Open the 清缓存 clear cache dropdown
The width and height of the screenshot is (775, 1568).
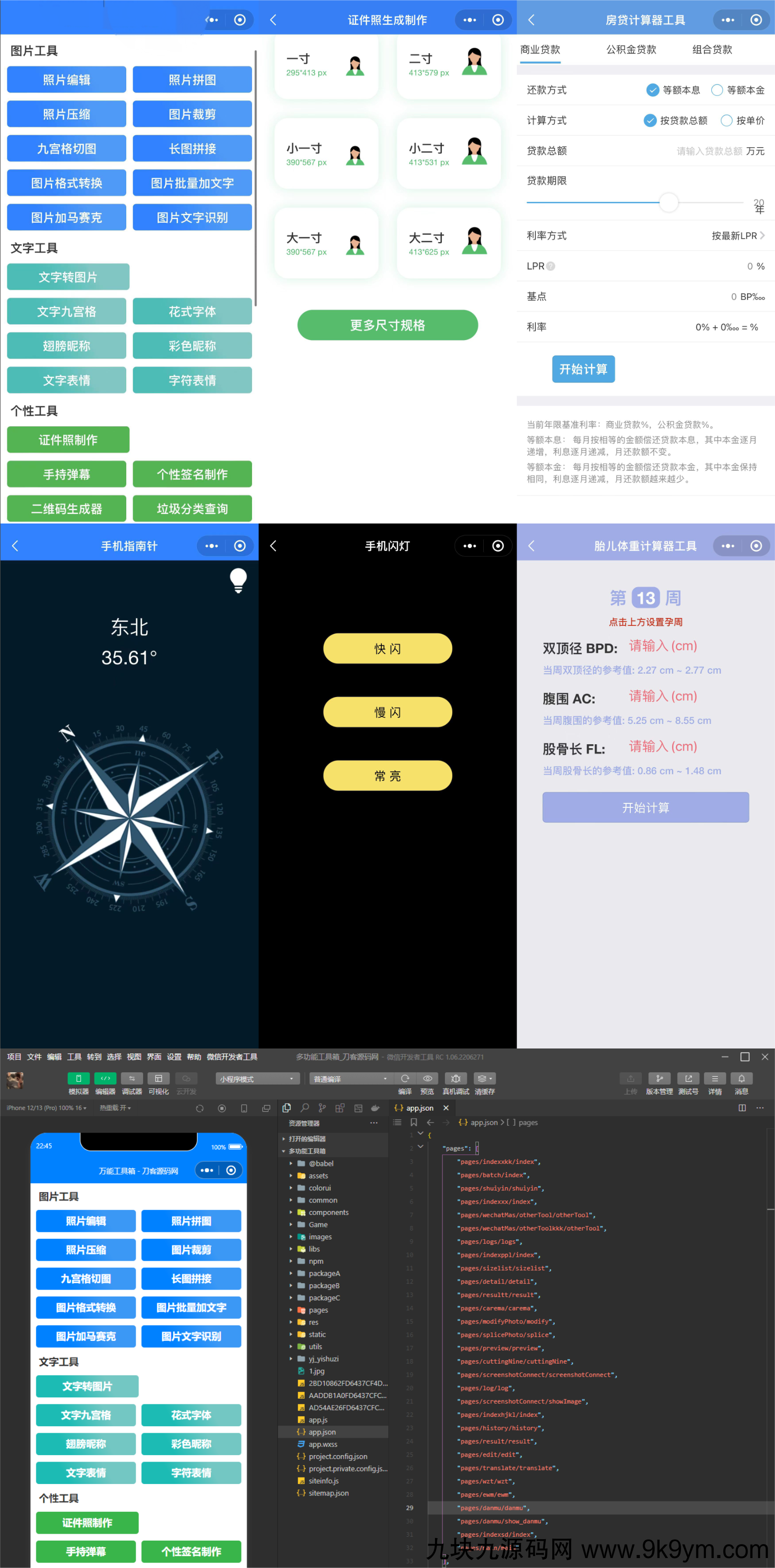tap(485, 1078)
